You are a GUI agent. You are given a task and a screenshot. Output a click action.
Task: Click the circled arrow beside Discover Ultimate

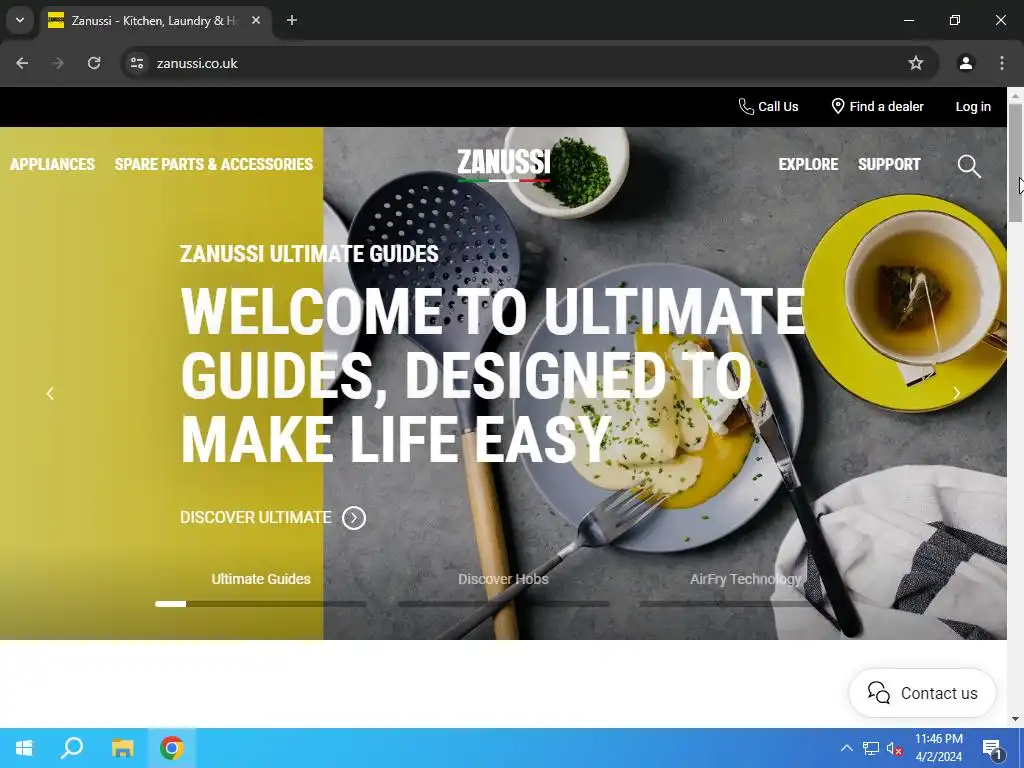(x=354, y=518)
